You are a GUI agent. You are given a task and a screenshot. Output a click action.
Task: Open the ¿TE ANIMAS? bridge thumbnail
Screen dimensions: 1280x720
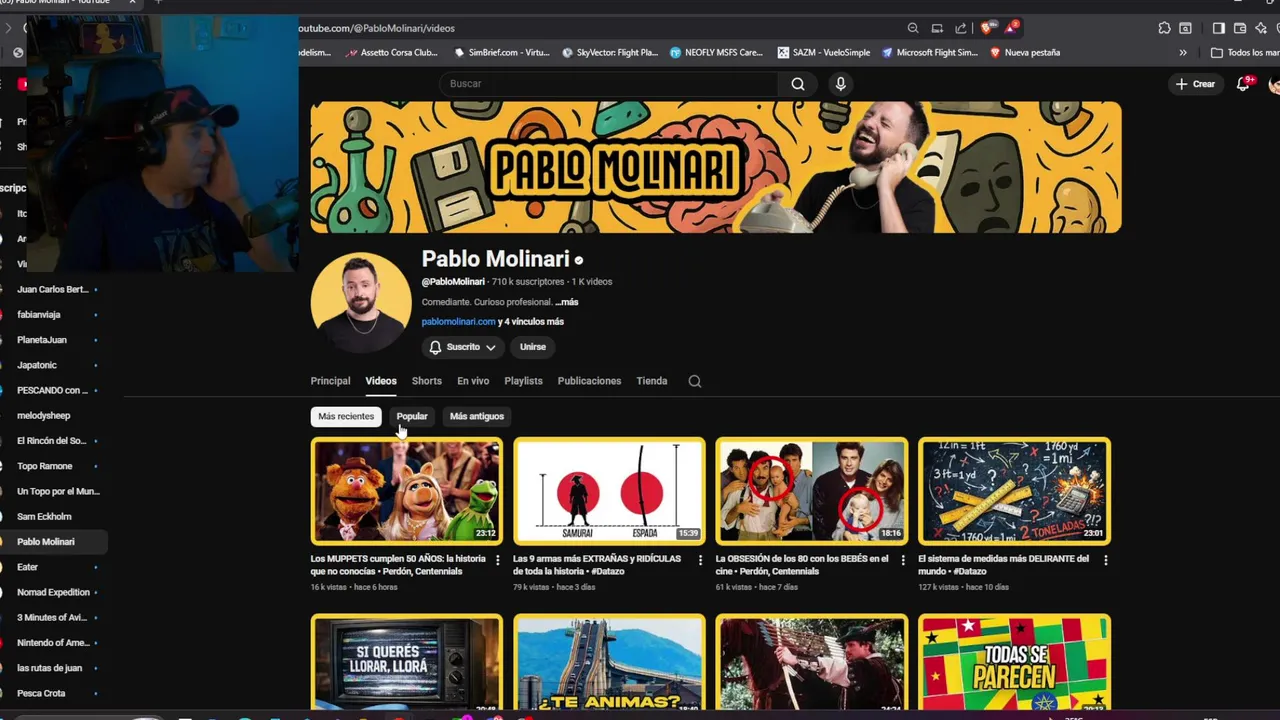pyautogui.click(x=609, y=664)
